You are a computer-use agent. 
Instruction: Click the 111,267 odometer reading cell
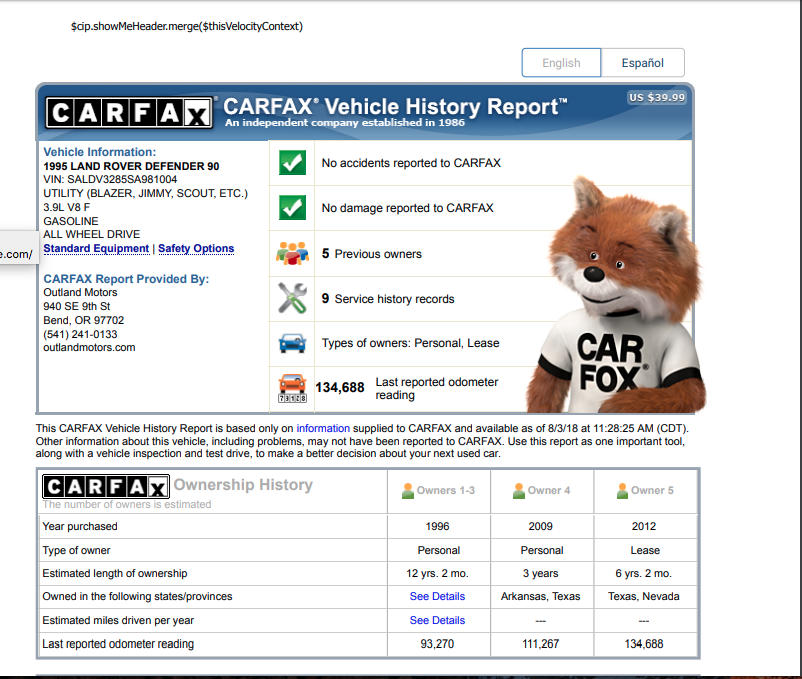pos(541,644)
